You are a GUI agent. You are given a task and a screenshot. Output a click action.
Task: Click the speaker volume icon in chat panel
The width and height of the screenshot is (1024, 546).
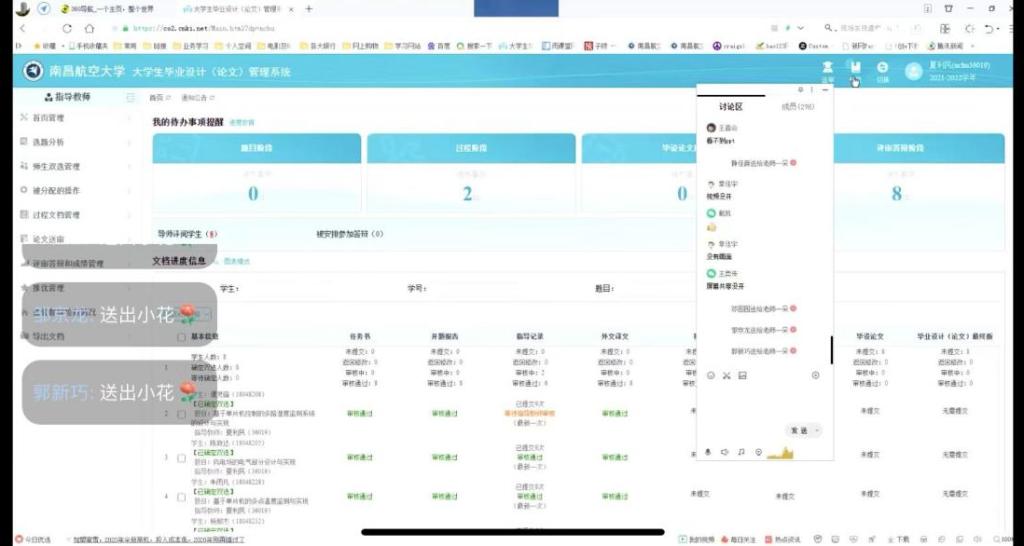724,452
